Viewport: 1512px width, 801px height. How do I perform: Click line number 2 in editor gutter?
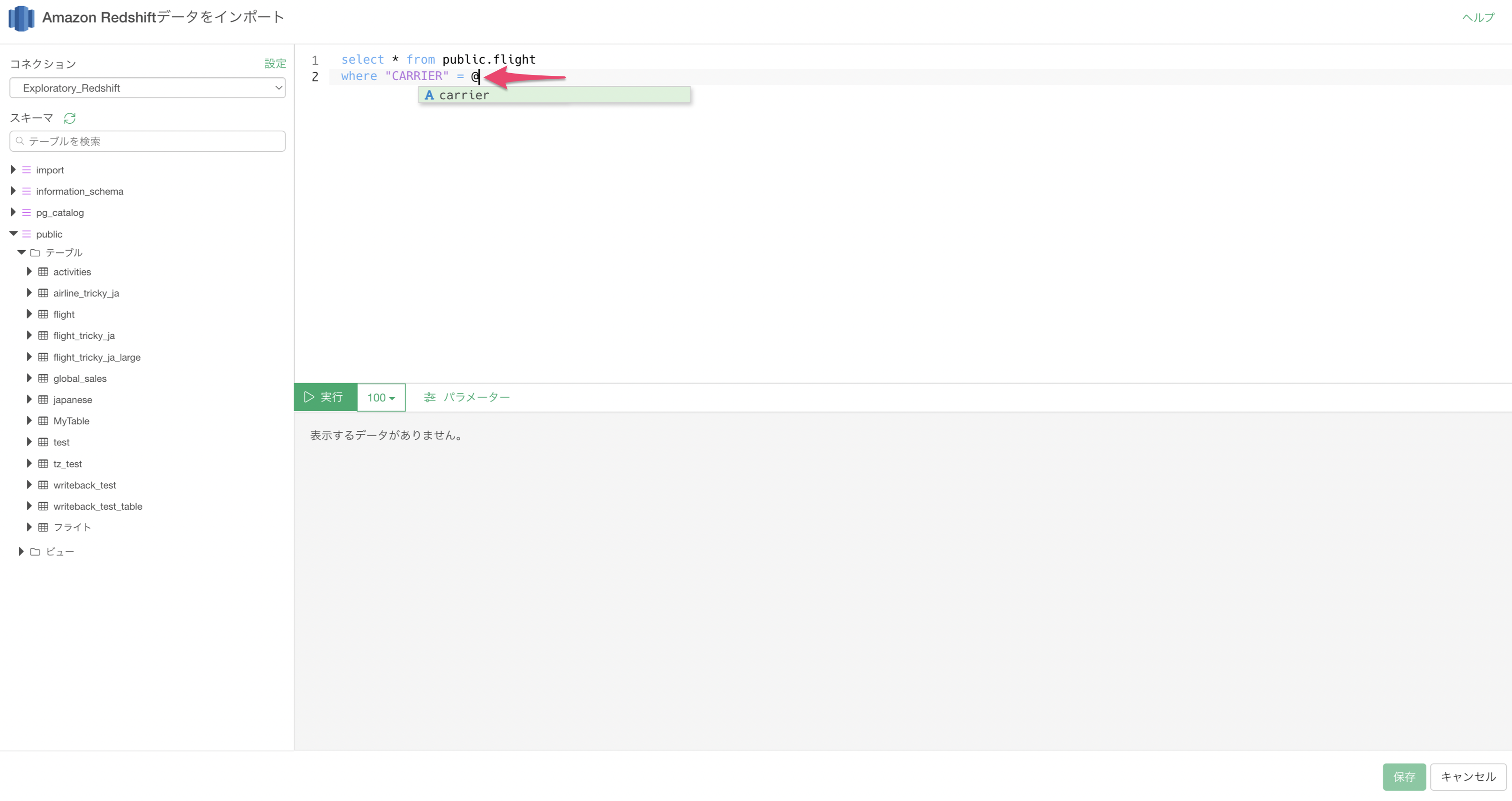tap(315, 77)
